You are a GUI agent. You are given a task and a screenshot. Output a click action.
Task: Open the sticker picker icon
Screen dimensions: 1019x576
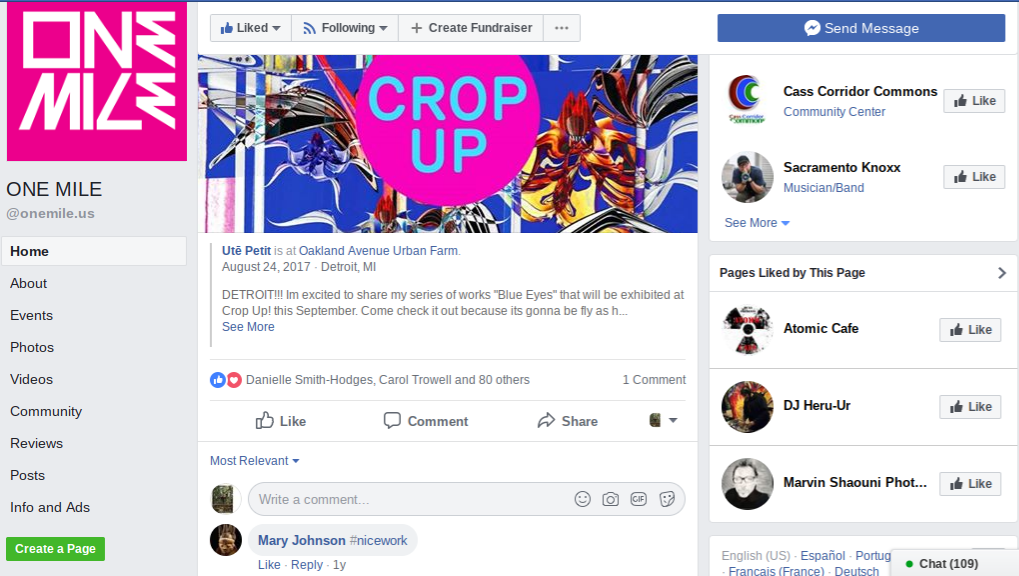pos(667,499)
